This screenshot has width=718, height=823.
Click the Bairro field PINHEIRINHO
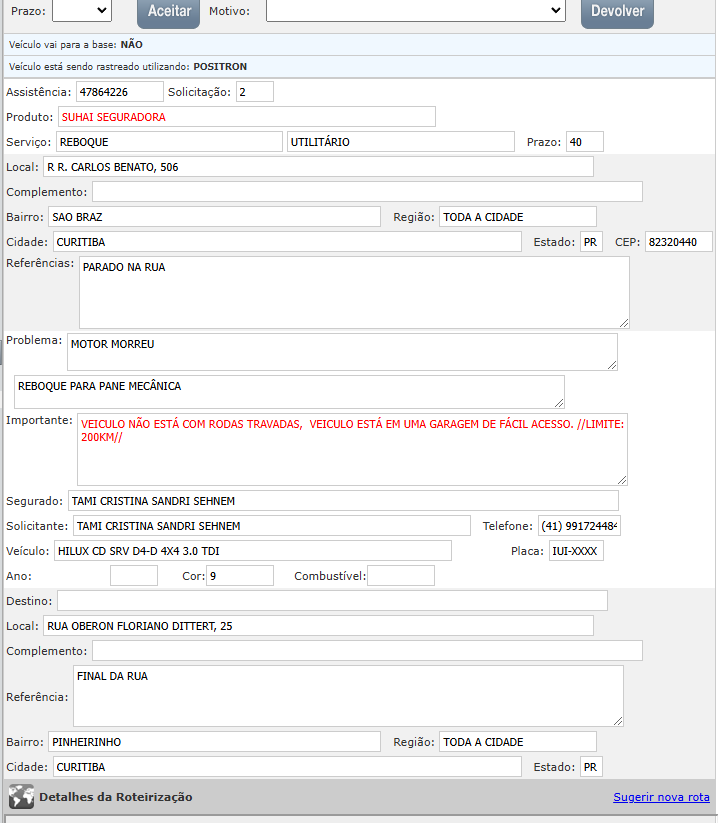point(215,742)
